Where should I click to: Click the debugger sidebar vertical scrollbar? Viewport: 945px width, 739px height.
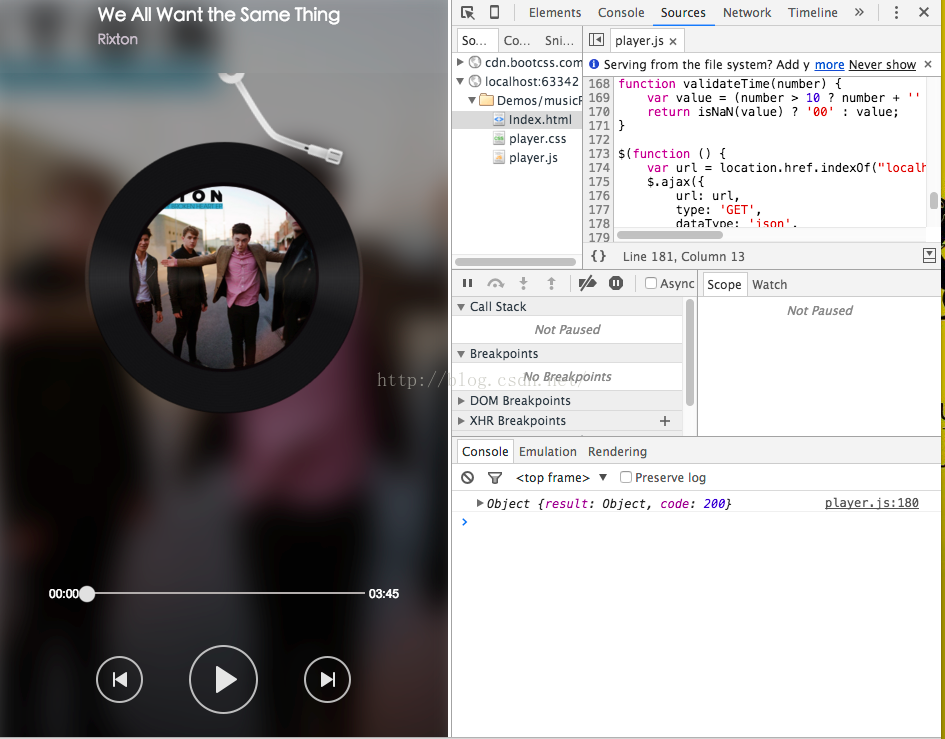coord(690,353)
